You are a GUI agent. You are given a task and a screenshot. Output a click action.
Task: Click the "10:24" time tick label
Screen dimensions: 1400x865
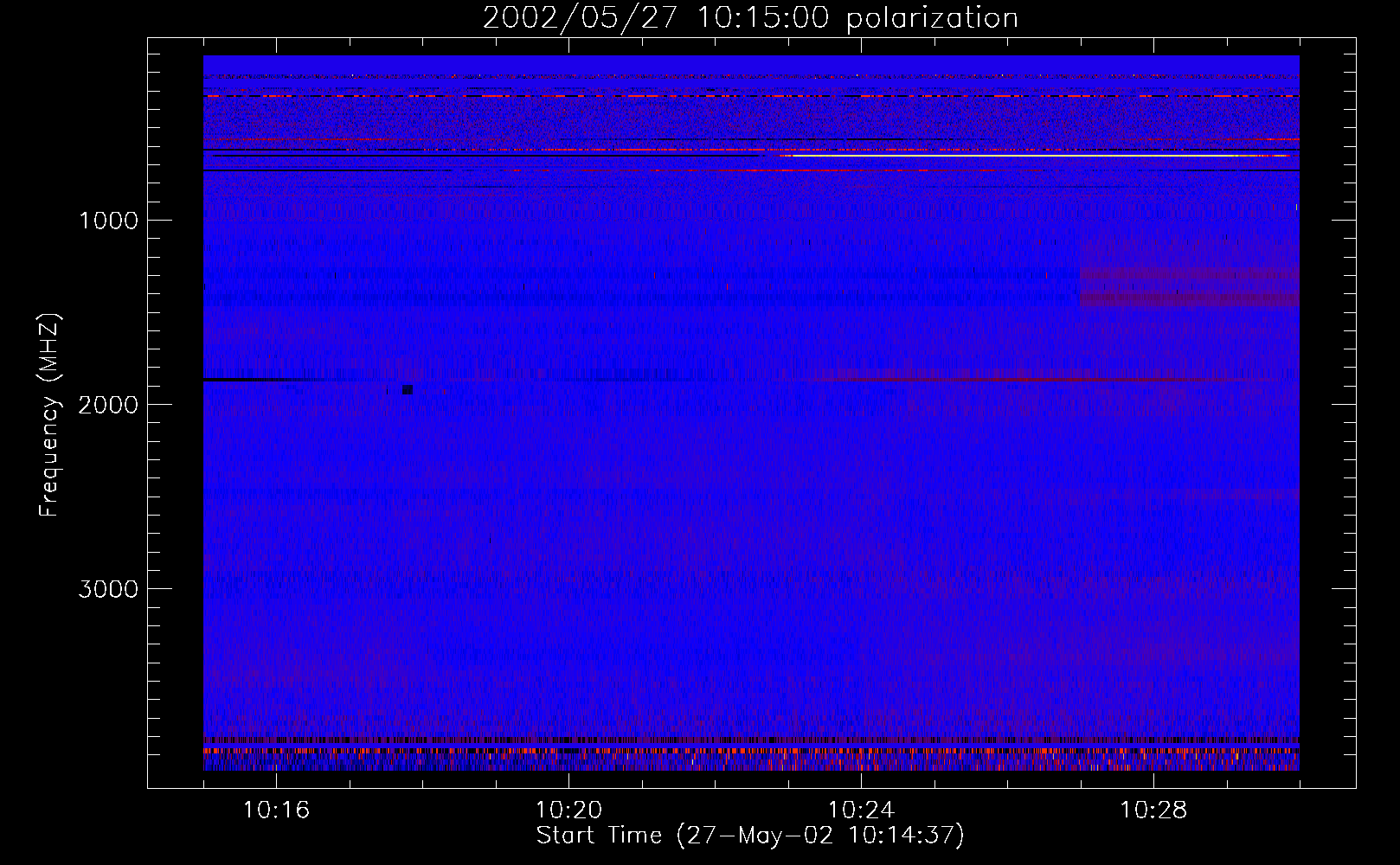point(861,811)
